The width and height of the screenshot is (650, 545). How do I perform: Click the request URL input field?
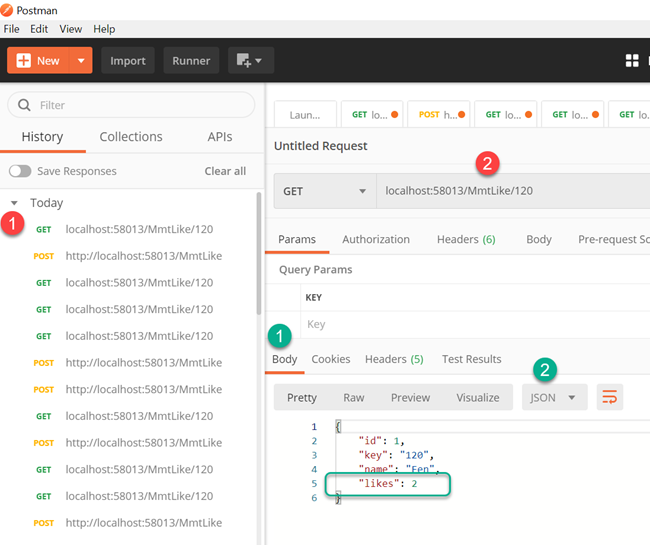coord(513,191)
